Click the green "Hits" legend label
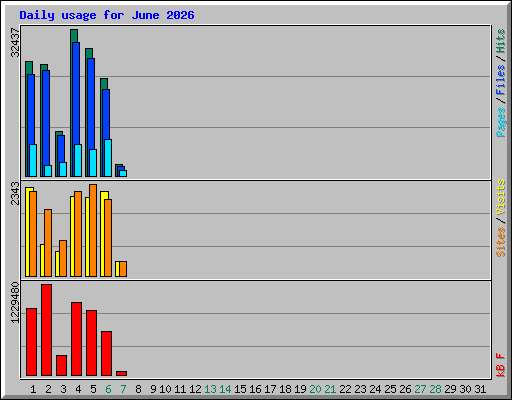Image resolution: width=512 pixels, height=400 pixels. pyautogui.click(x=501, y=41)
